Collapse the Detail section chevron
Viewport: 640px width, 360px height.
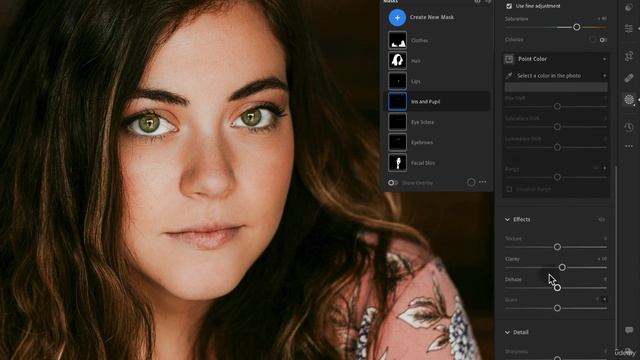tap(507, 332)
